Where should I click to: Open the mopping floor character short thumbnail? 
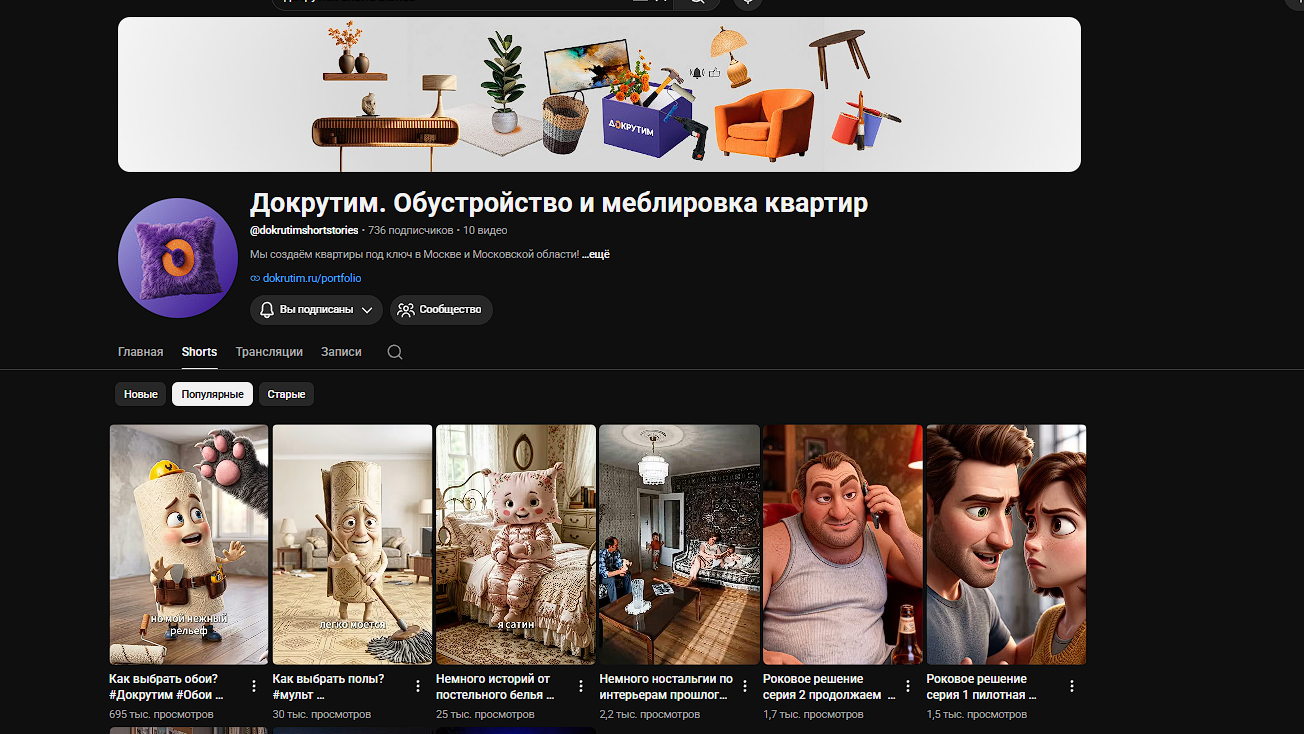pos(352,545)
